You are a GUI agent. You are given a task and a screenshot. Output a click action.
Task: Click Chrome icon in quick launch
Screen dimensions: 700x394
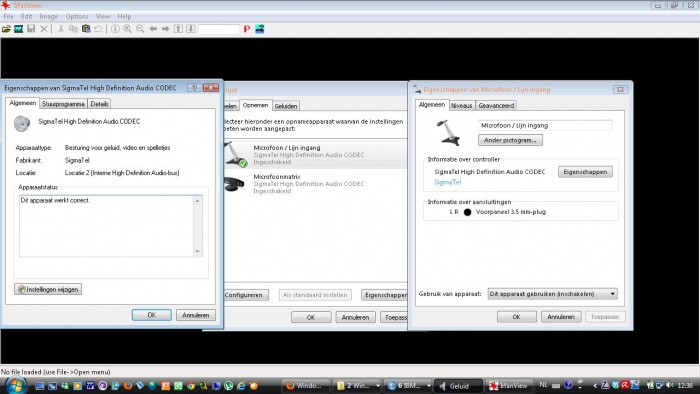pyautogui.click(x=191, y=386)
